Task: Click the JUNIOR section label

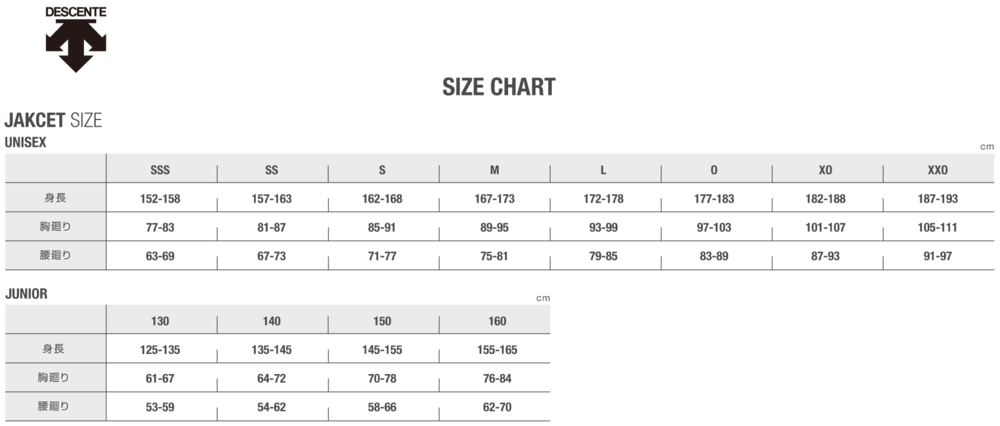Action: tap(27, 294)
